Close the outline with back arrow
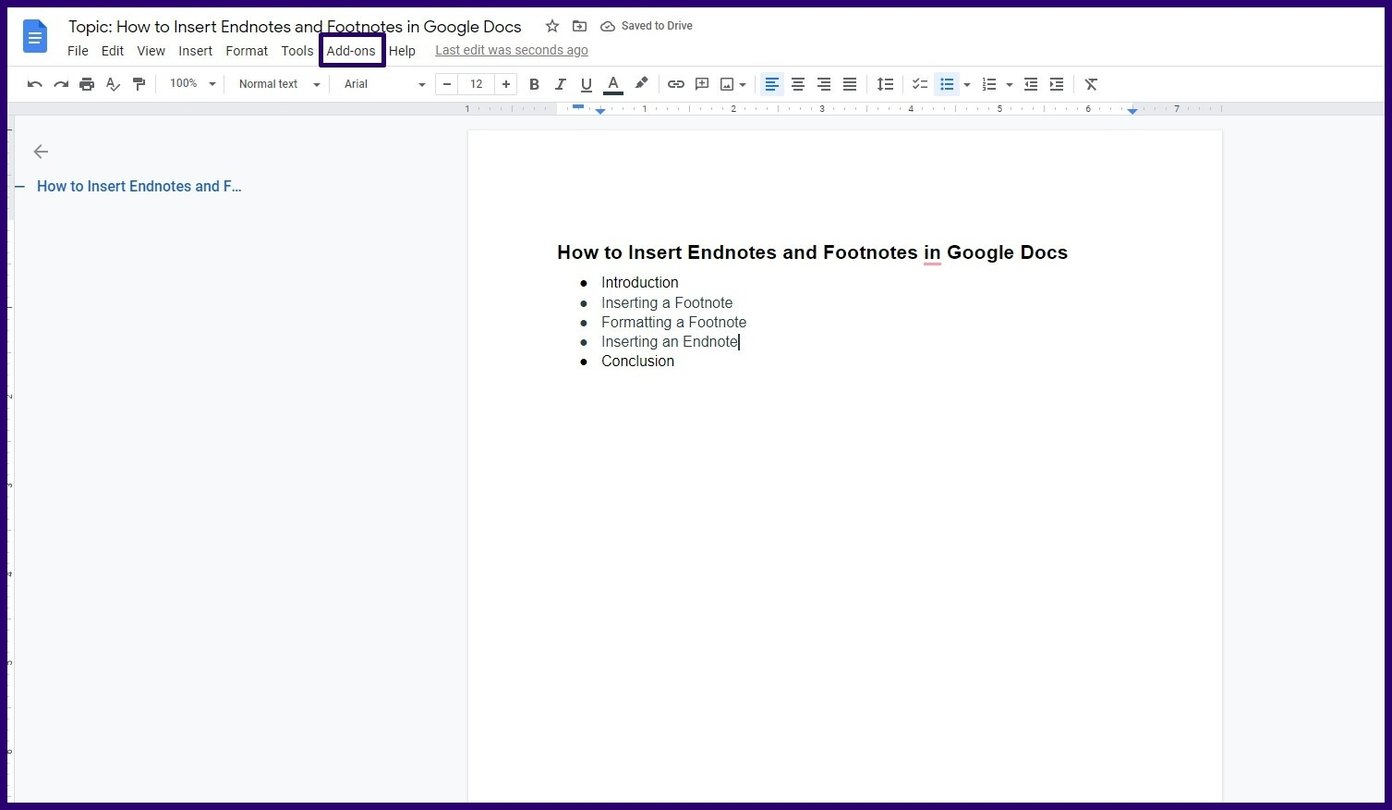This screenshot has height=810, width=1392. coord(40,151)
